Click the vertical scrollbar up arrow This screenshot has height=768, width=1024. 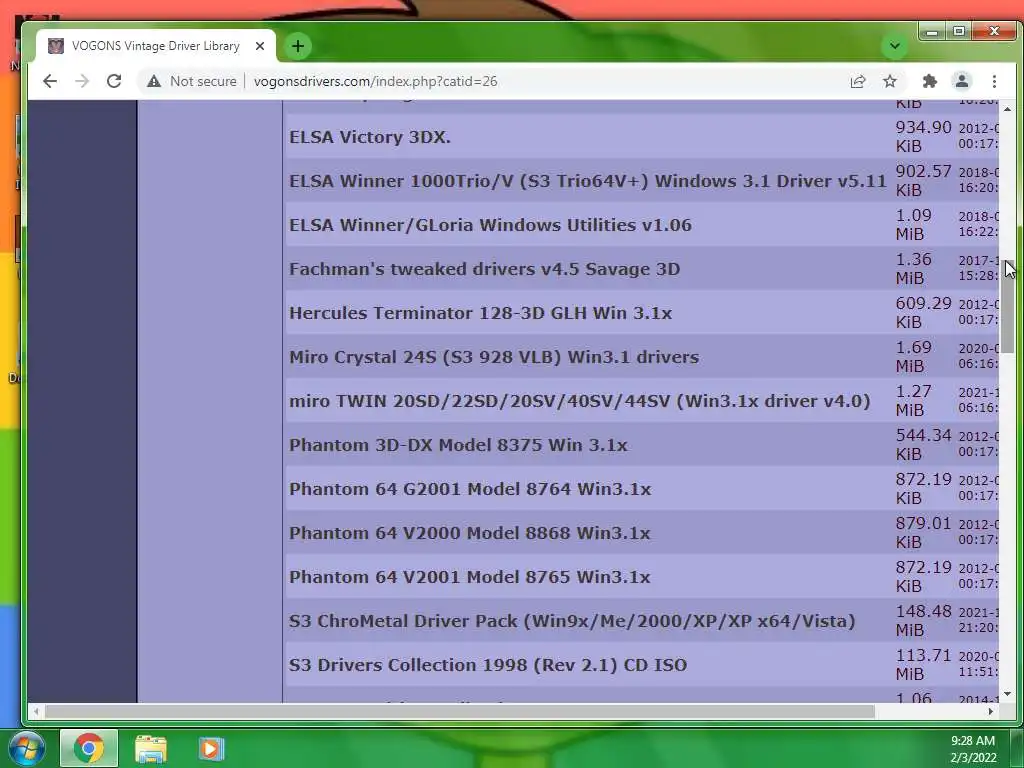(x=1008, y=108)
